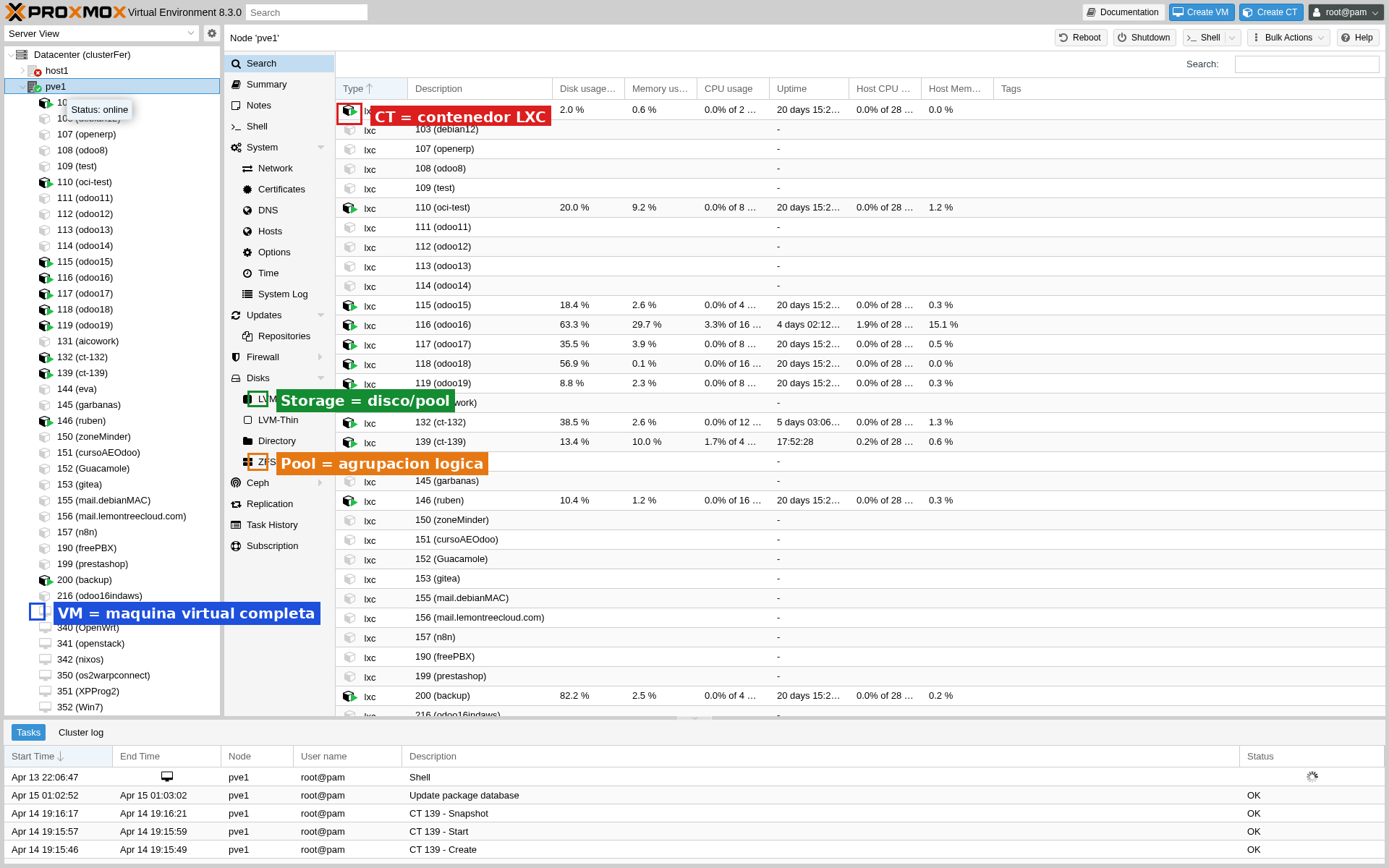Open the root@pam user menu
This screenshot has width=1389, height=868.
[x=1346, y=12]
